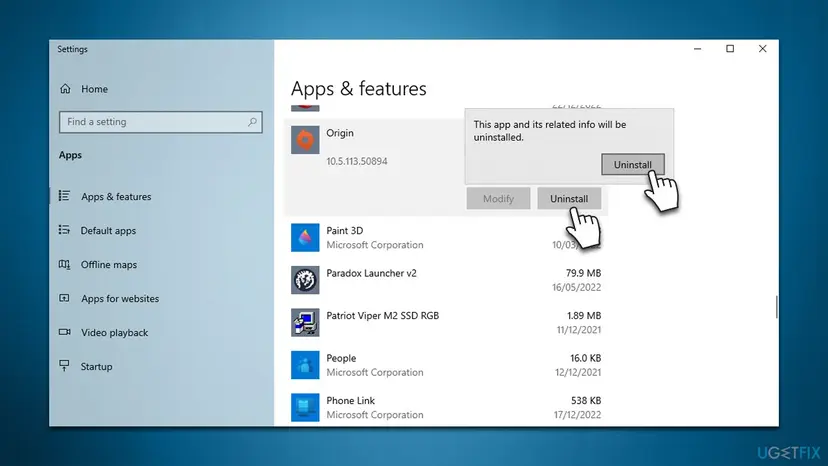Viewport: 828px width, 466px height.
Task: Select the Paint 3D list entry
Action: tap(446, 237)
